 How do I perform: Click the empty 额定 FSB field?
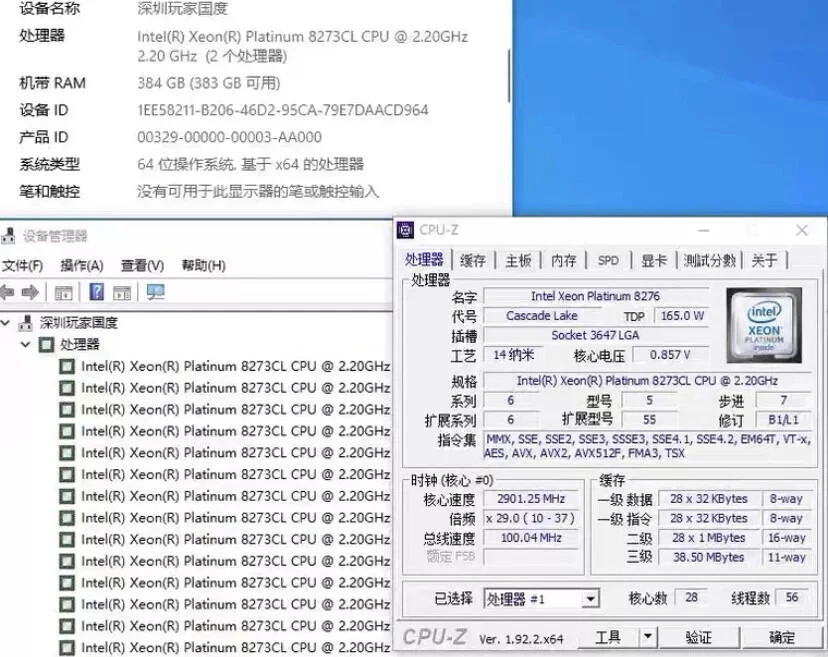click(x=531, y=557)
